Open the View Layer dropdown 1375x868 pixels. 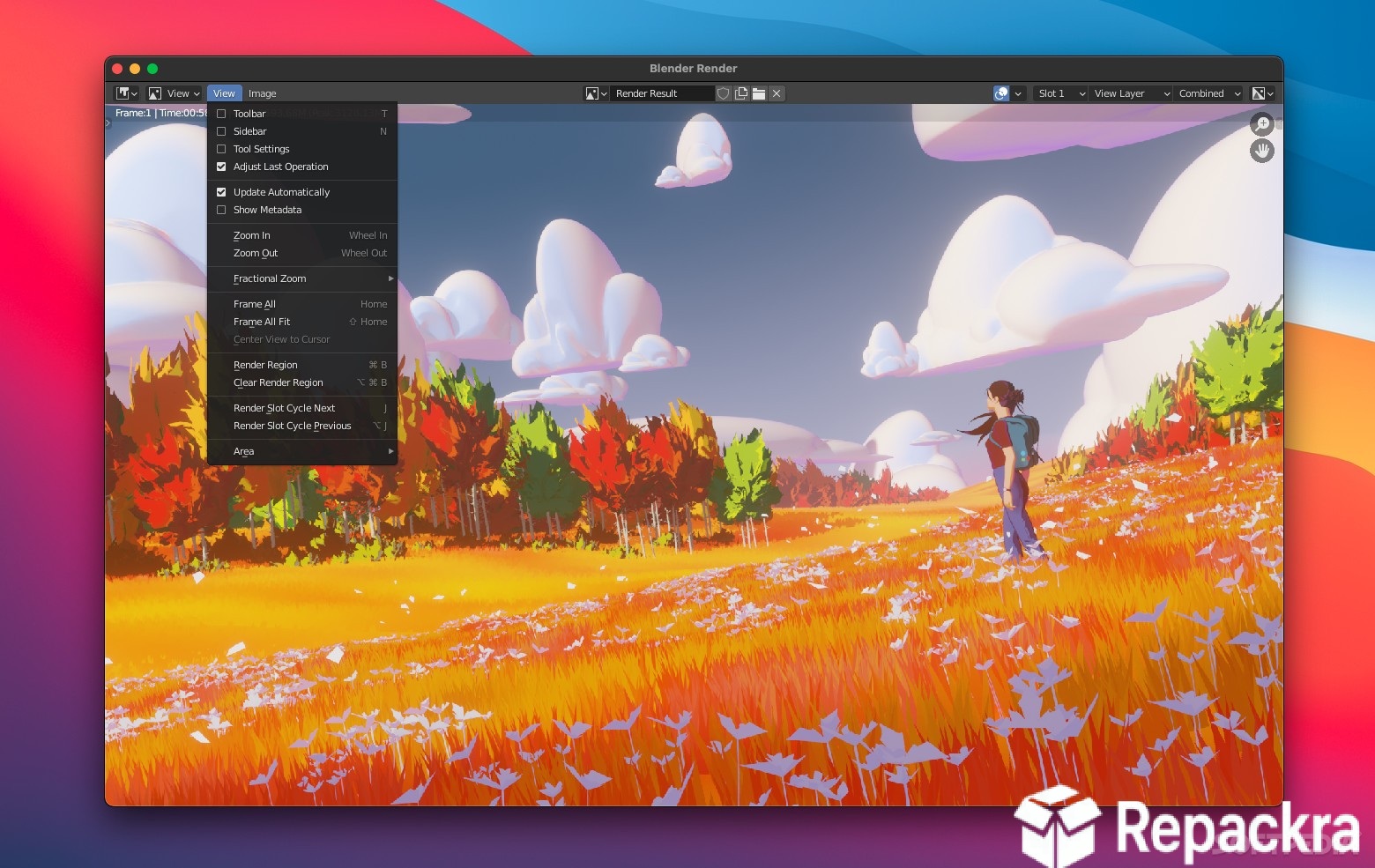tap(1131, 93)
